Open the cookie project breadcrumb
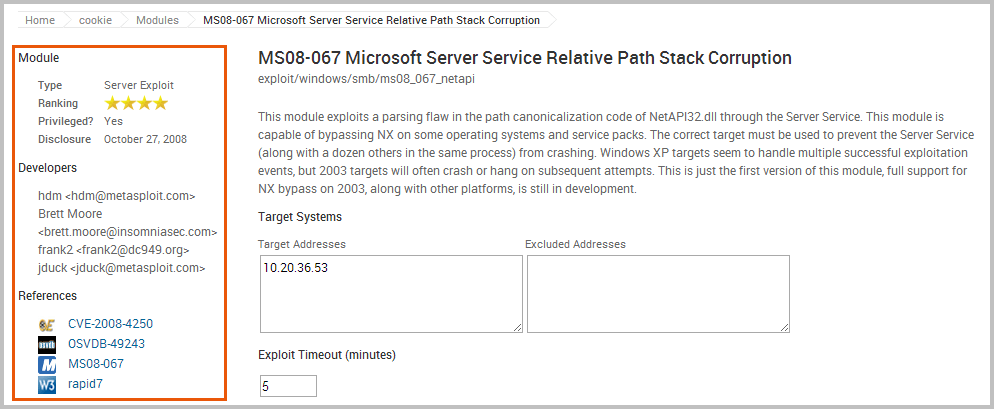The height and width of the screenshot is (409, 994). [x=94, y=20]
